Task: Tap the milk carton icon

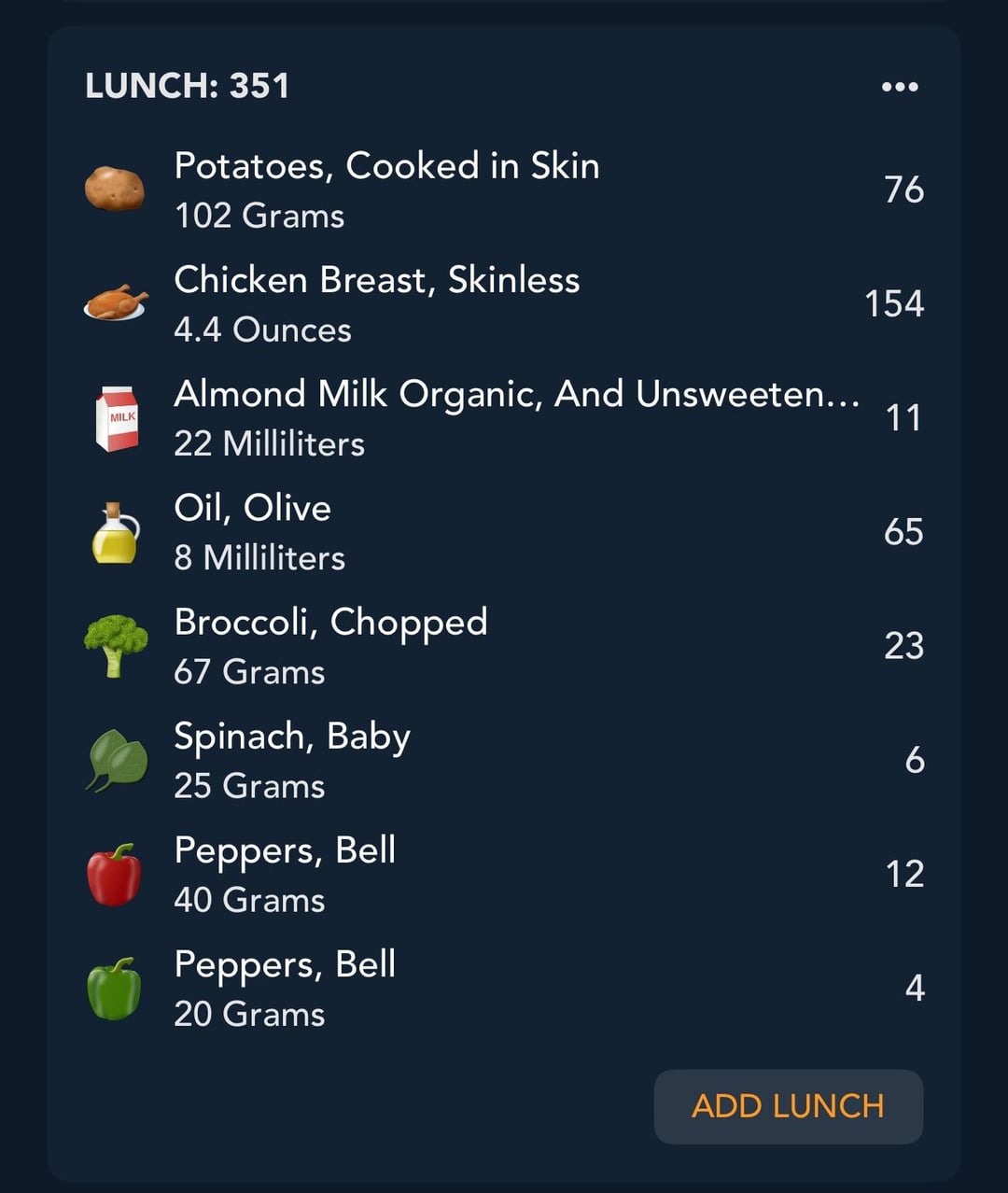Action: coord(118,418)
